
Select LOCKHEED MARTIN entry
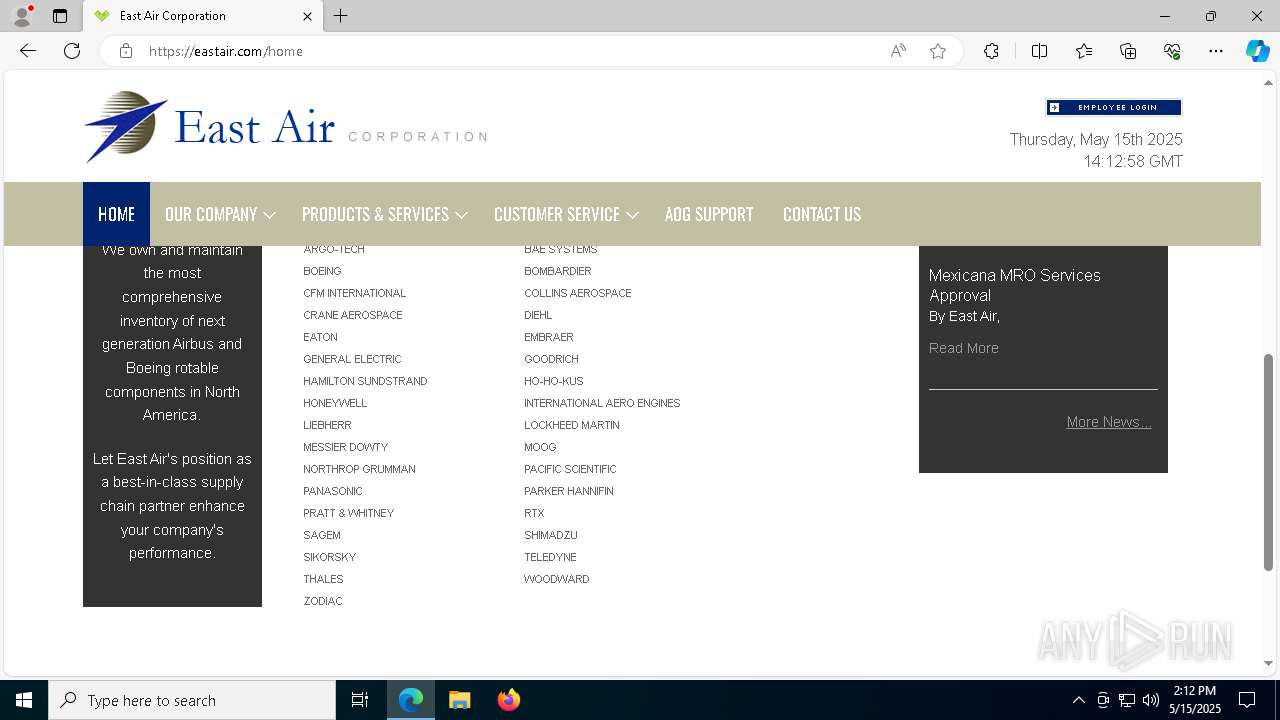click(572, 425)
